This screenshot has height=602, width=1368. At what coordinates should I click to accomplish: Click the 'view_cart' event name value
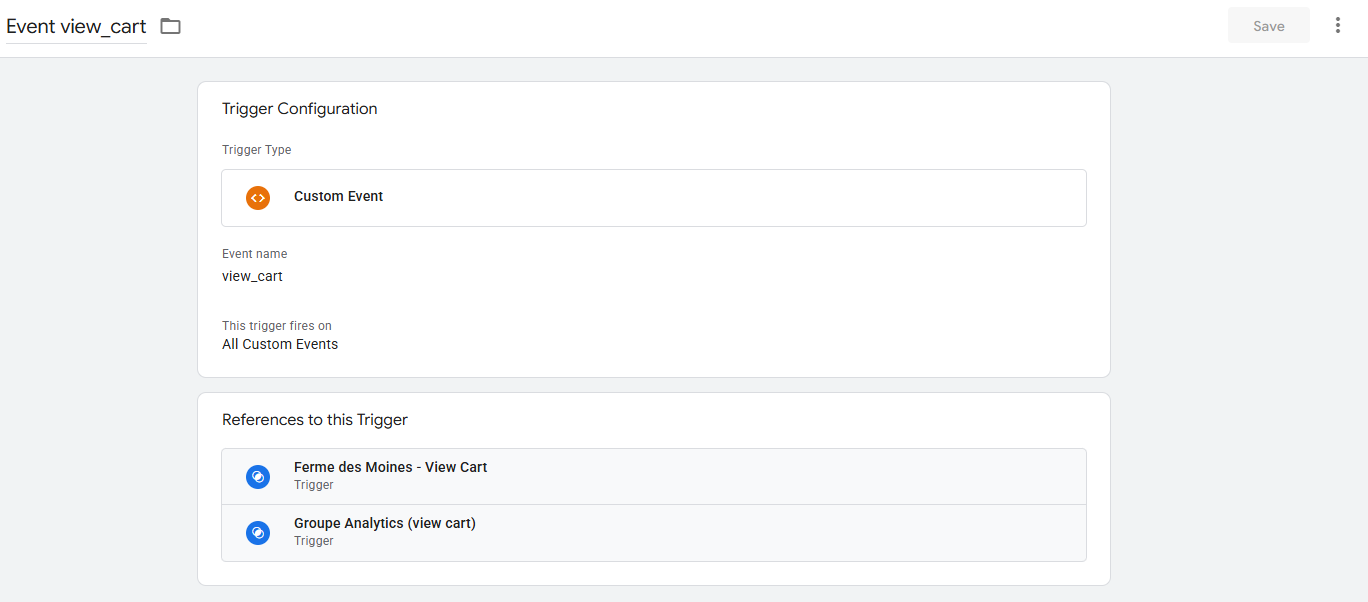(x=252, y=276)
